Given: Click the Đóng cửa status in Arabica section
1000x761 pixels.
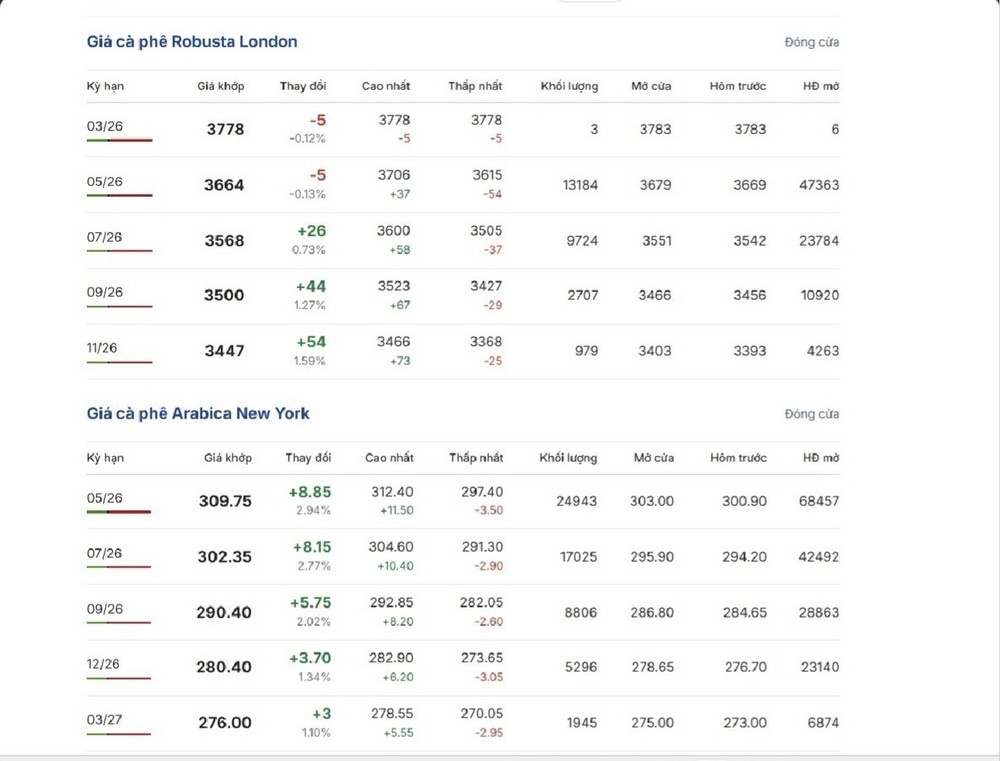Looking at the screenshot, I should click(x=811, y=415).
